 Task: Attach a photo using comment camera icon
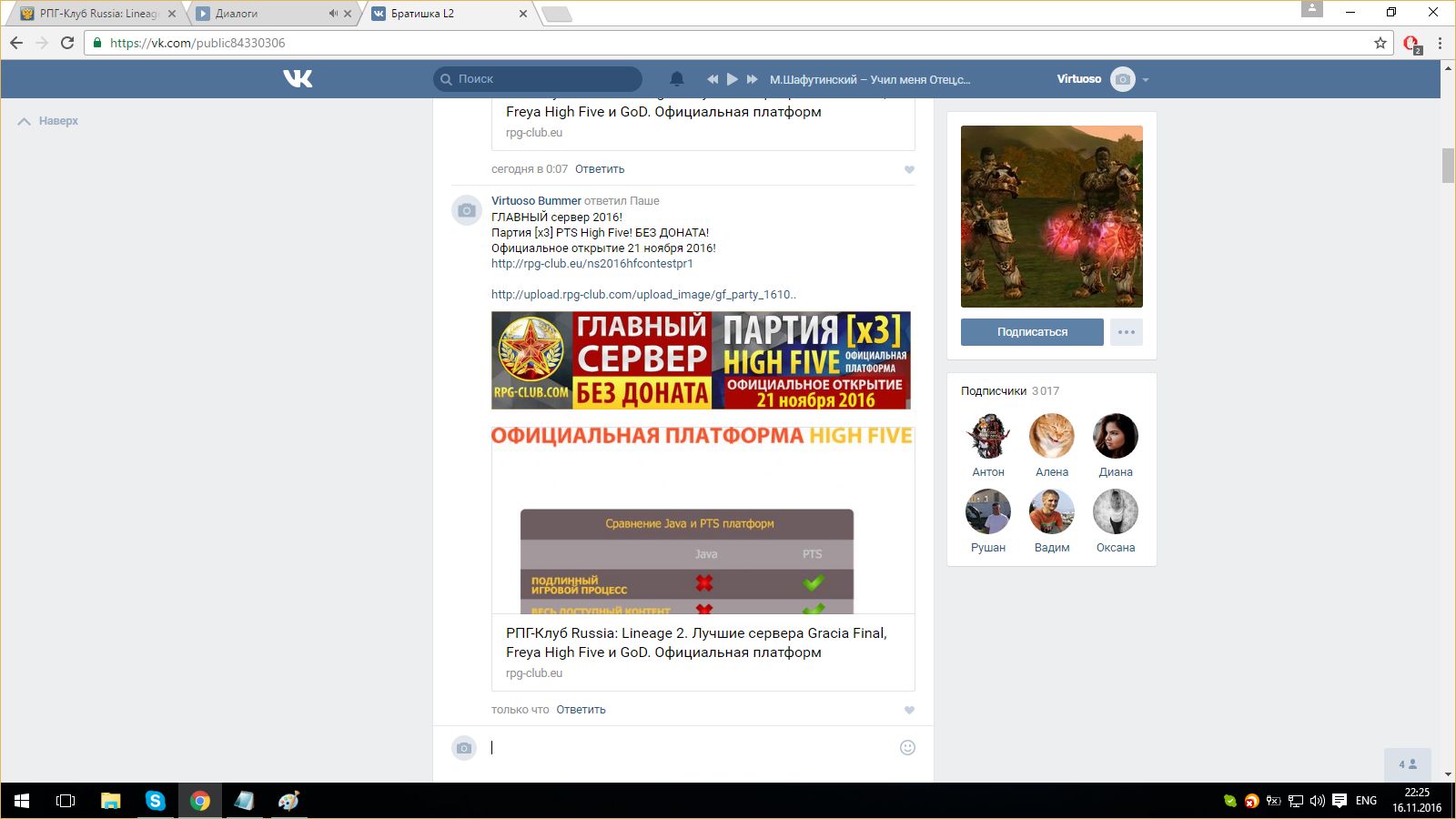coord(464,748)
